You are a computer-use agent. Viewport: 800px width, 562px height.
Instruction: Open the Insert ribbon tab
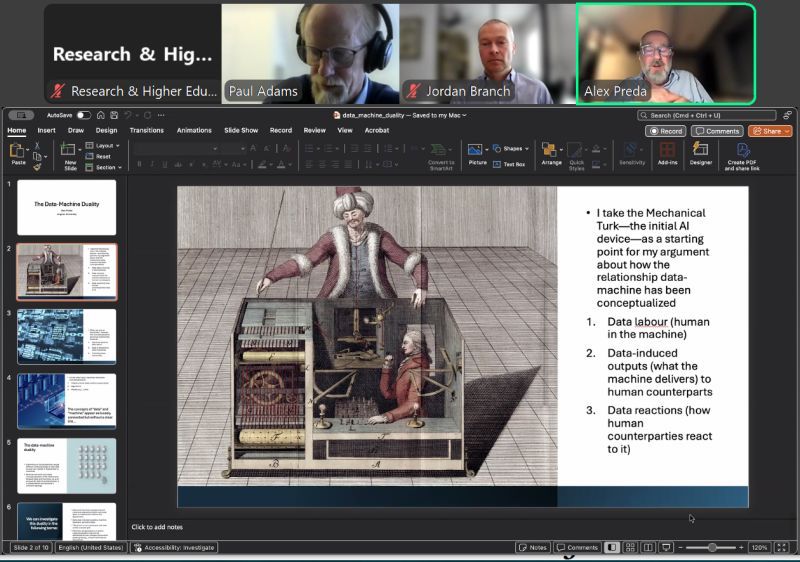(46, 131)
